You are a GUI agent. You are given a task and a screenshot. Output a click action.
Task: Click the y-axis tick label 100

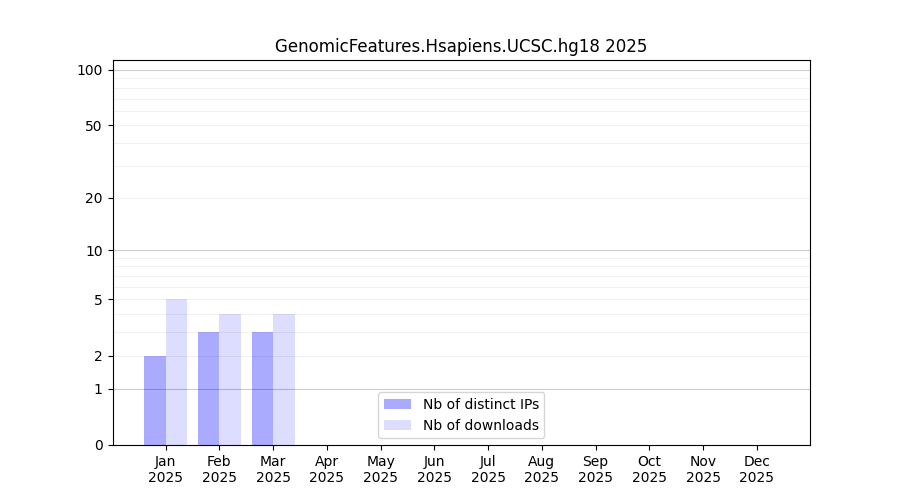click(x=90, y=70)
